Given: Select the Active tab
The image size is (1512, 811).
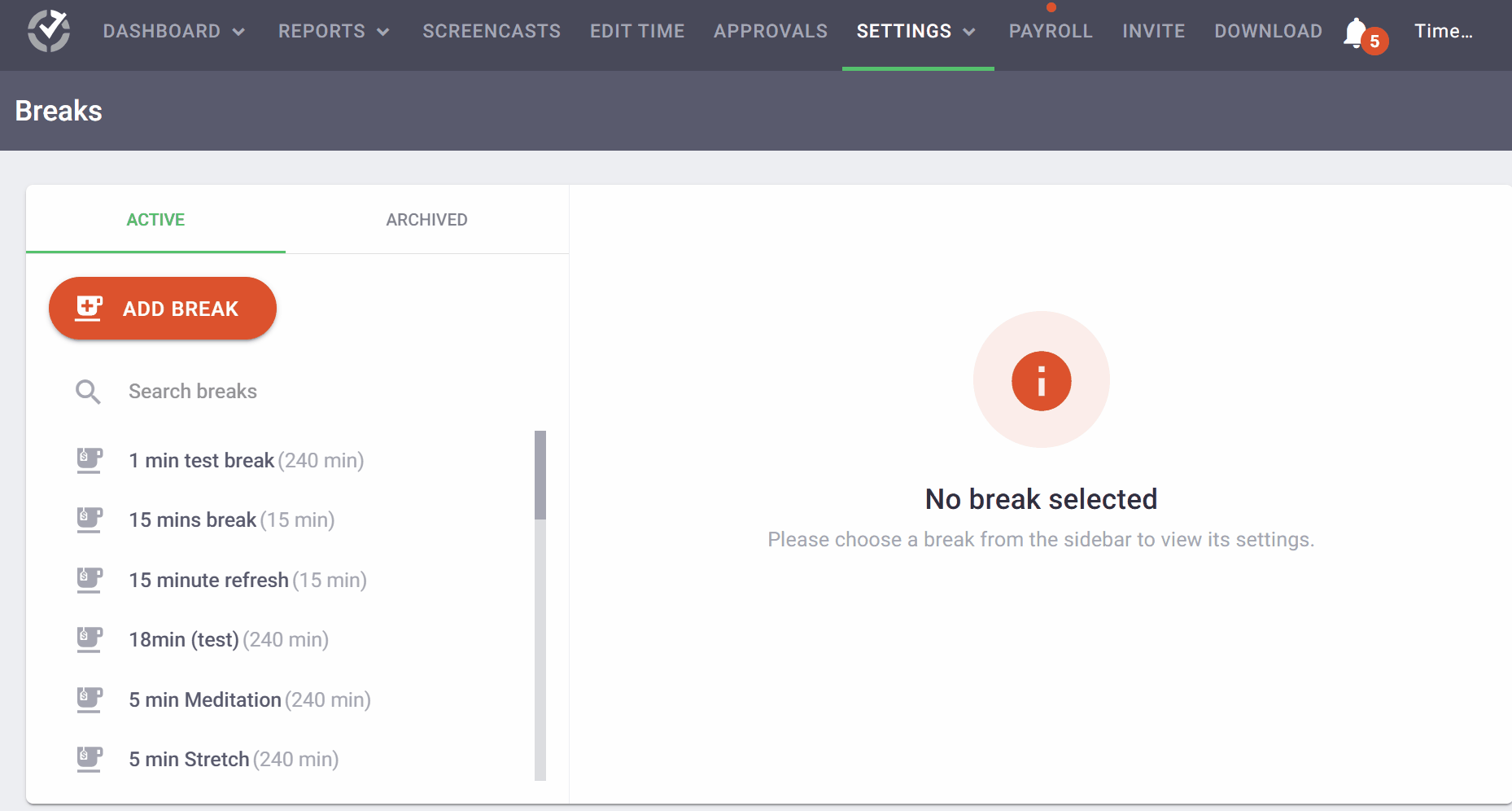Looking at the screenshot, I should coord(155,219).
